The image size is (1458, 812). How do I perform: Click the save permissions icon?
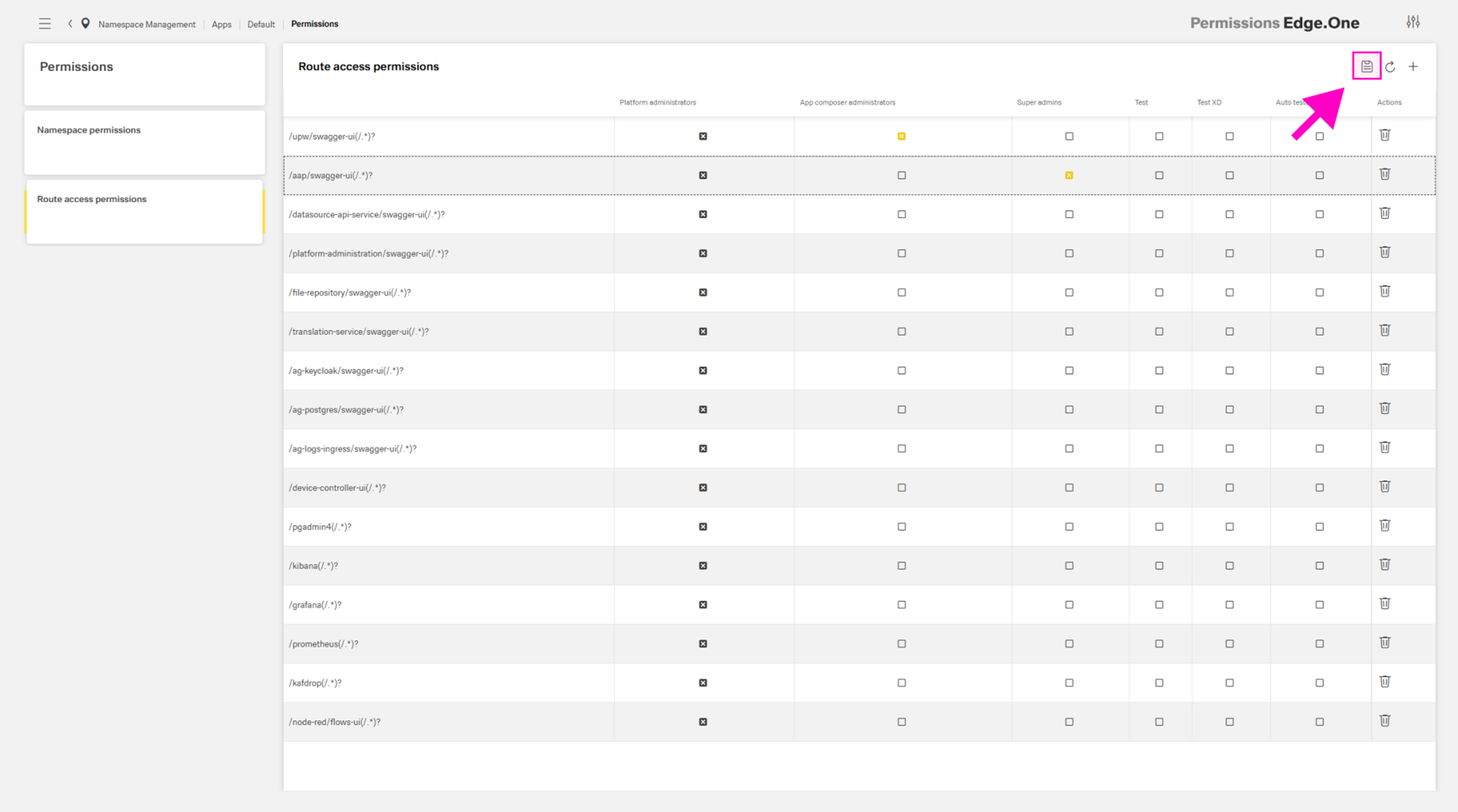click(x=1366, y=66)
